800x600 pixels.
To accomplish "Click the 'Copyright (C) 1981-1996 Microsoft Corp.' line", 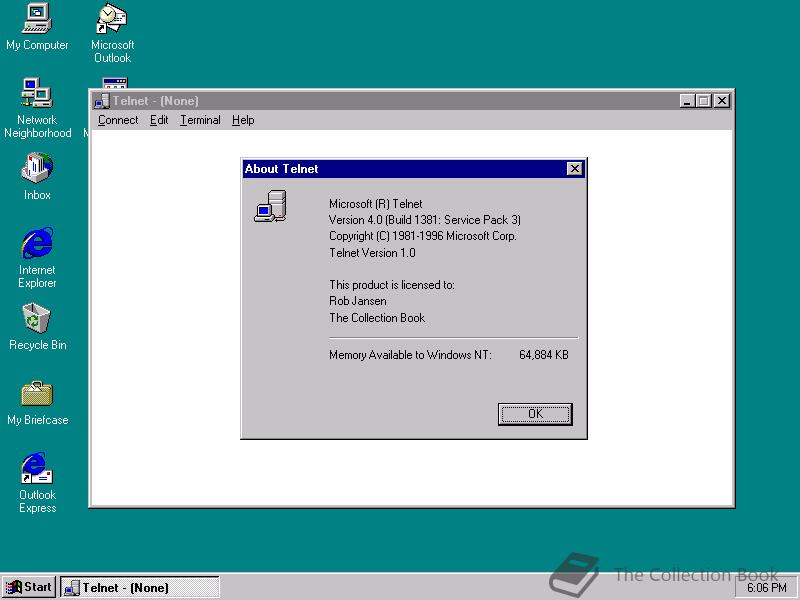I will [422, 236].
